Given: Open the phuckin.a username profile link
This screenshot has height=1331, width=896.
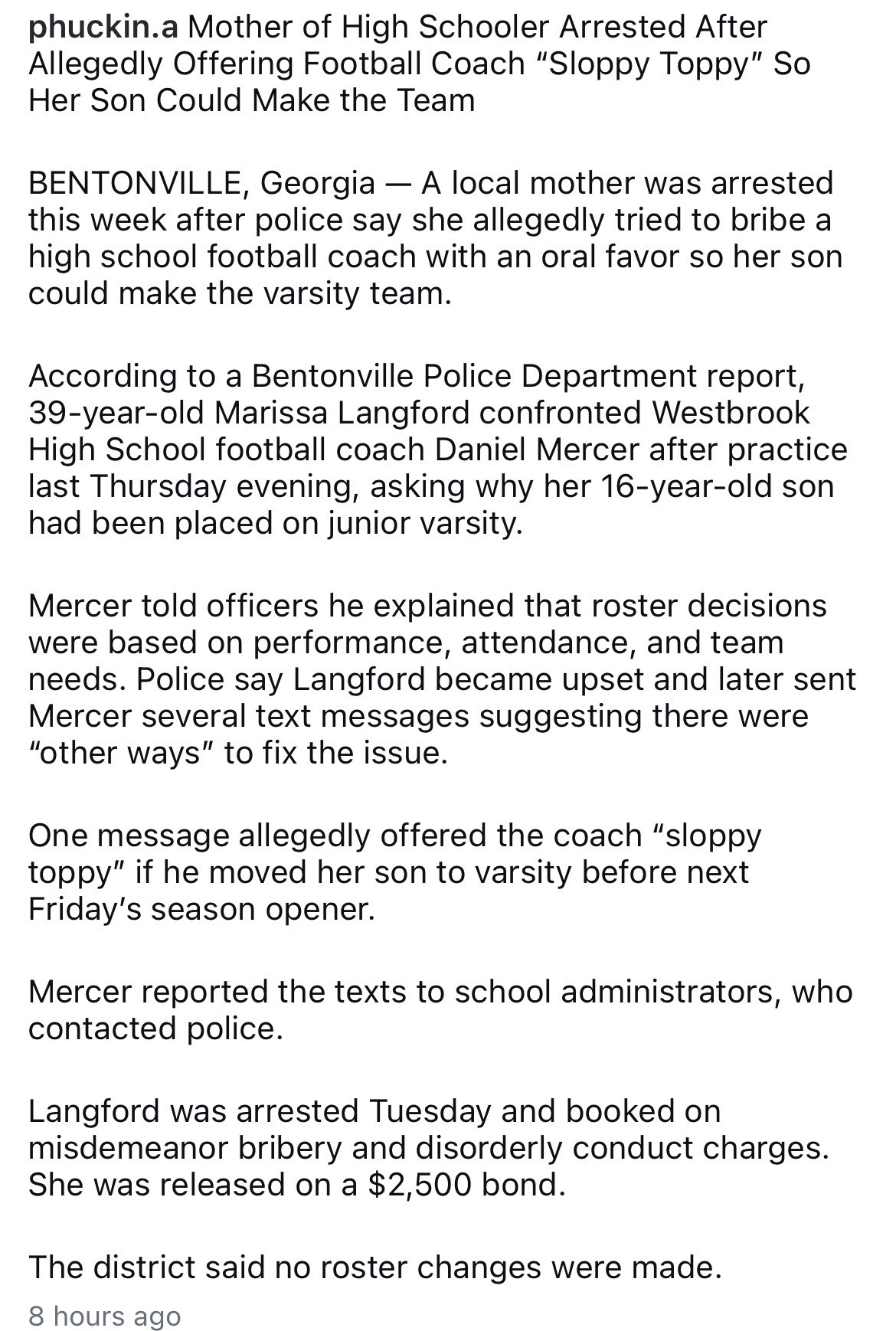Looking at the screenshot, I should pyautogui.click(x=103, y=28).
